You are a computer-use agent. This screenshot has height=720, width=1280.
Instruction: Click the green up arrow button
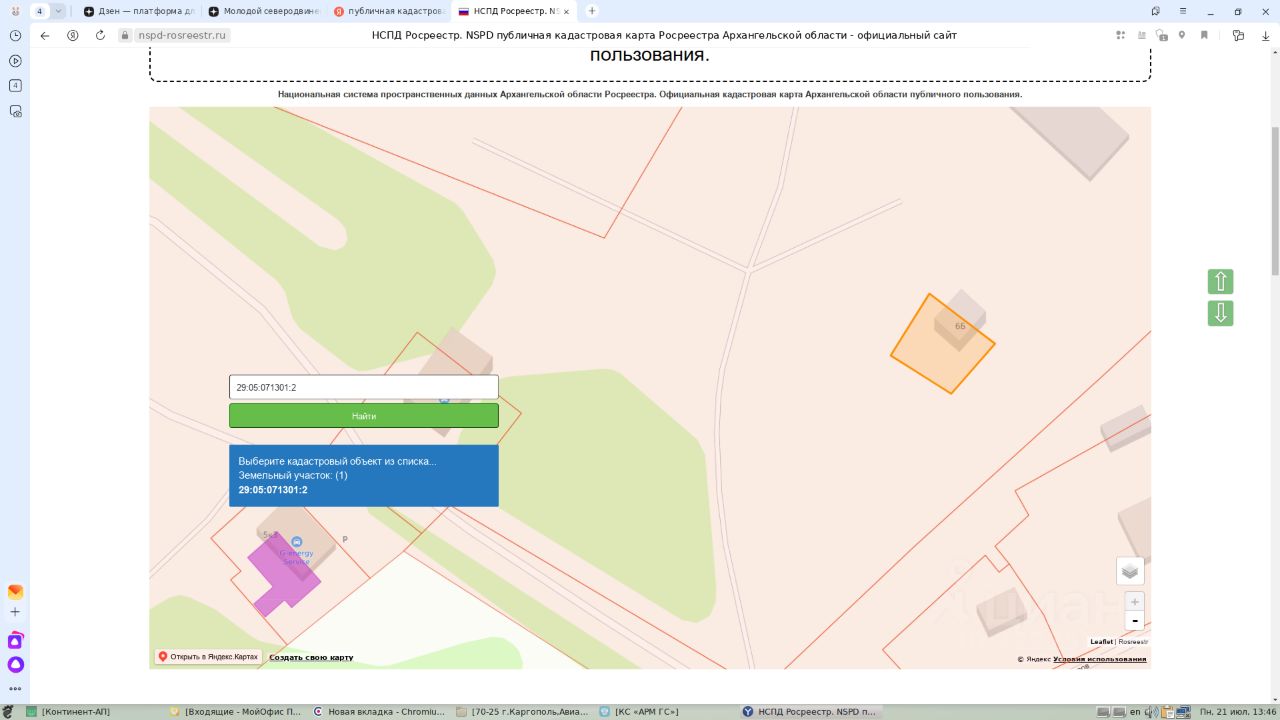point(1220,282)
